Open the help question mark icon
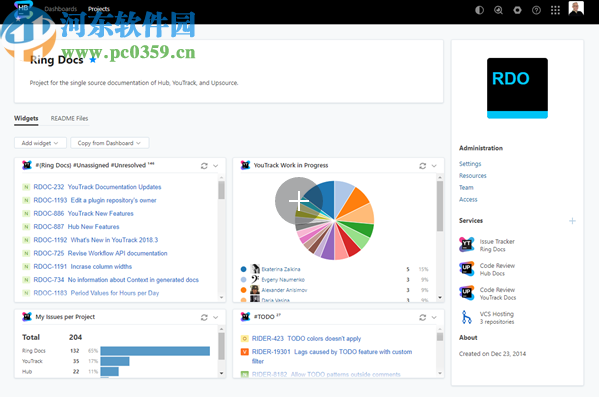The width and height of the screenshot is (608, 397). point(536,10)
